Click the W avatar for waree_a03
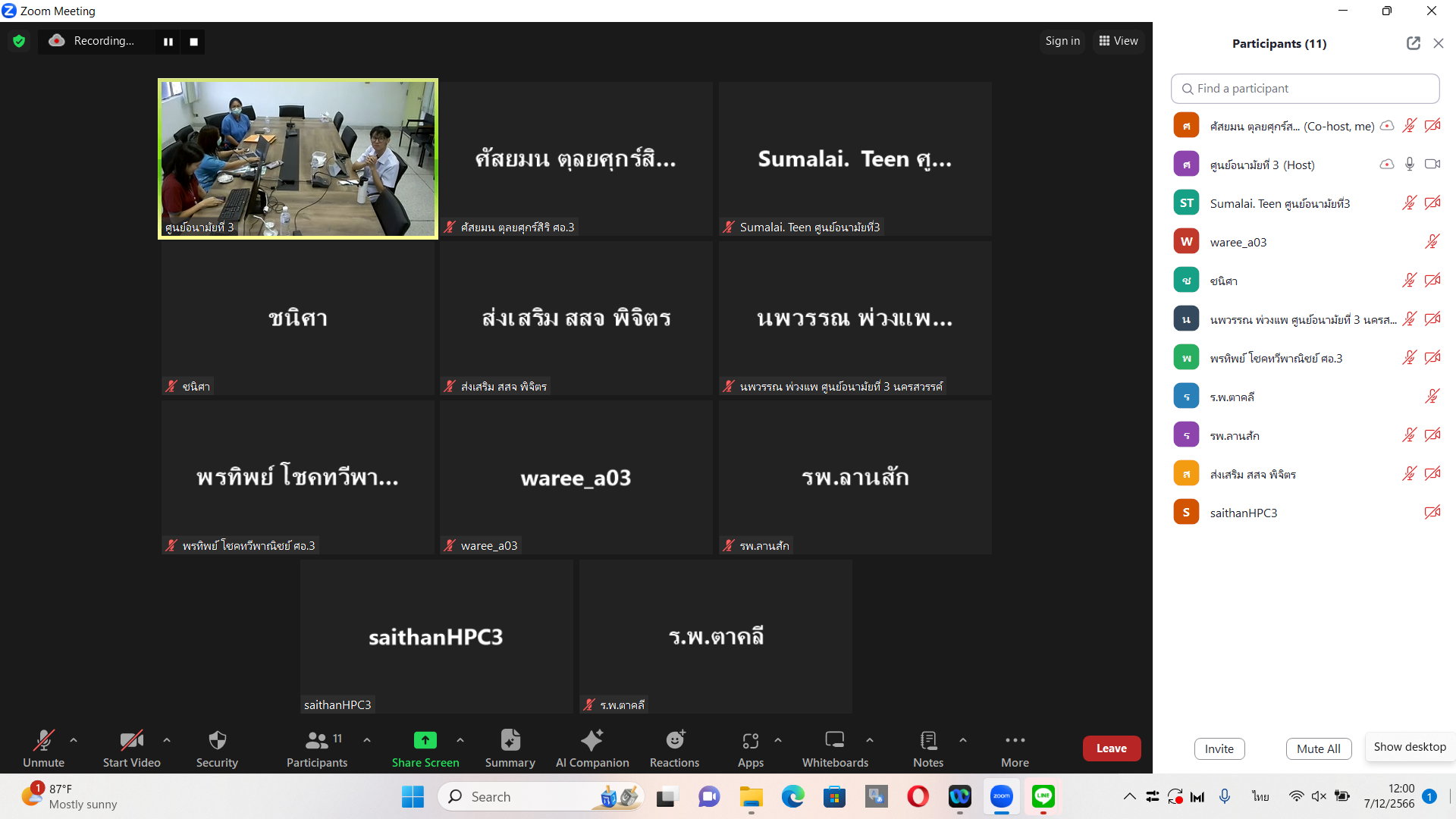This screenshot has height=819, width=1456. pos(1186,242)
